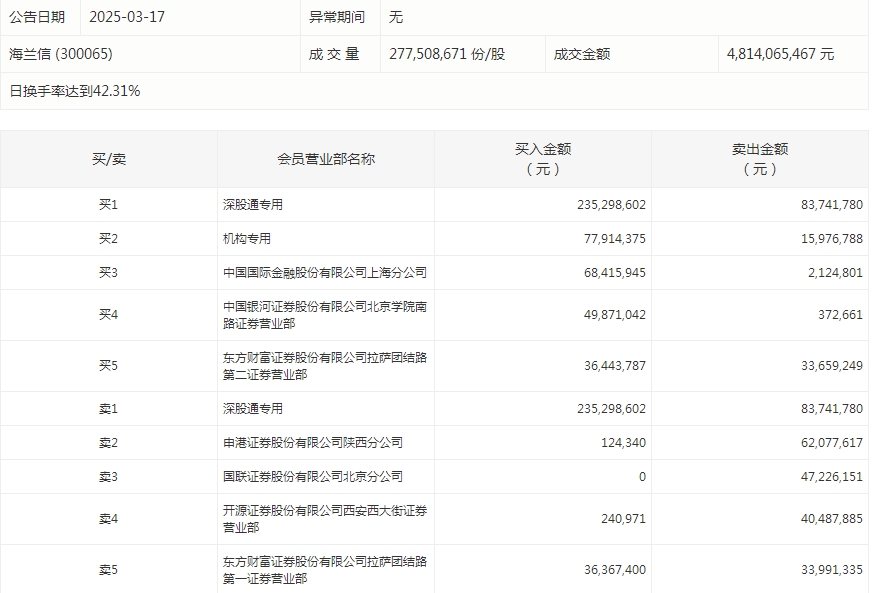Viewport: 873px width, 593px height.
Task: Sort by the 会员营业部名称 column header
Action: tap(325, 157)
